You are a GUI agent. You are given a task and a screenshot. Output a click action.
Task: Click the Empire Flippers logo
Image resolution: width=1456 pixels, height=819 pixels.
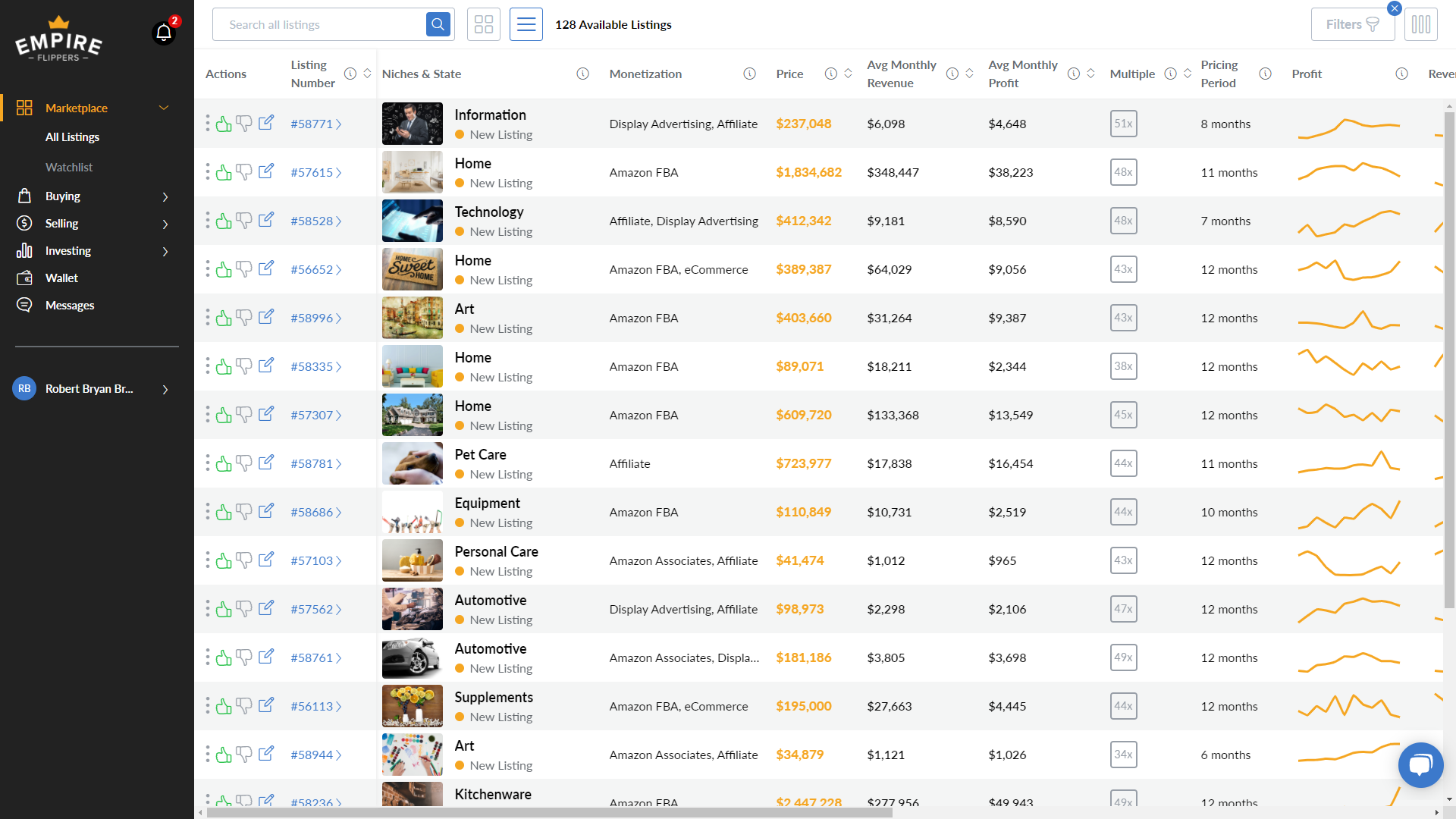(x=58, y=39)
